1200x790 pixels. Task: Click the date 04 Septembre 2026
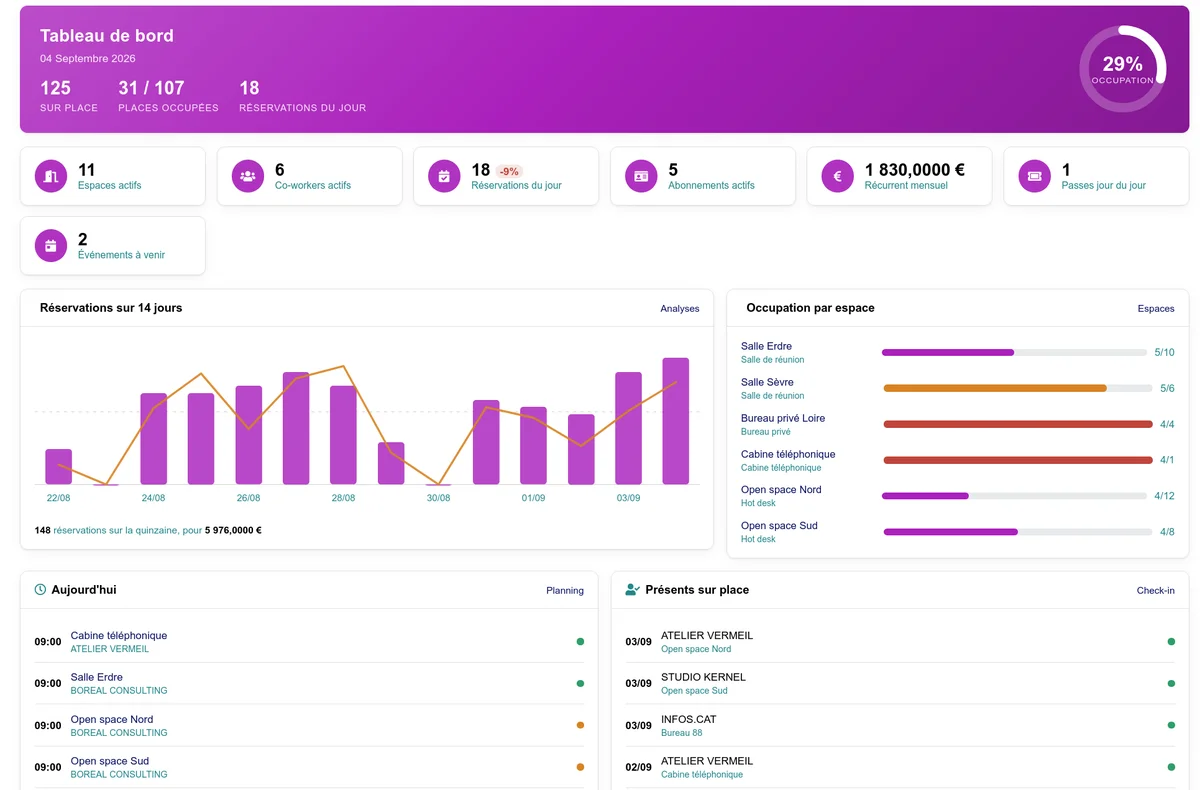88,58
